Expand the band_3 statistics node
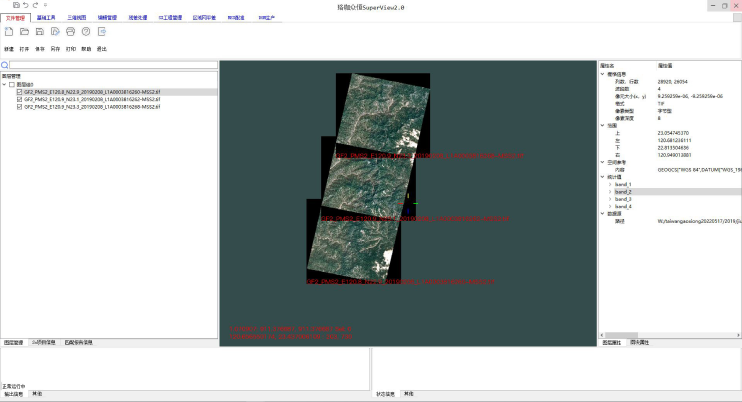This screenshot has height=402, width=742. [x=610, y=199]
